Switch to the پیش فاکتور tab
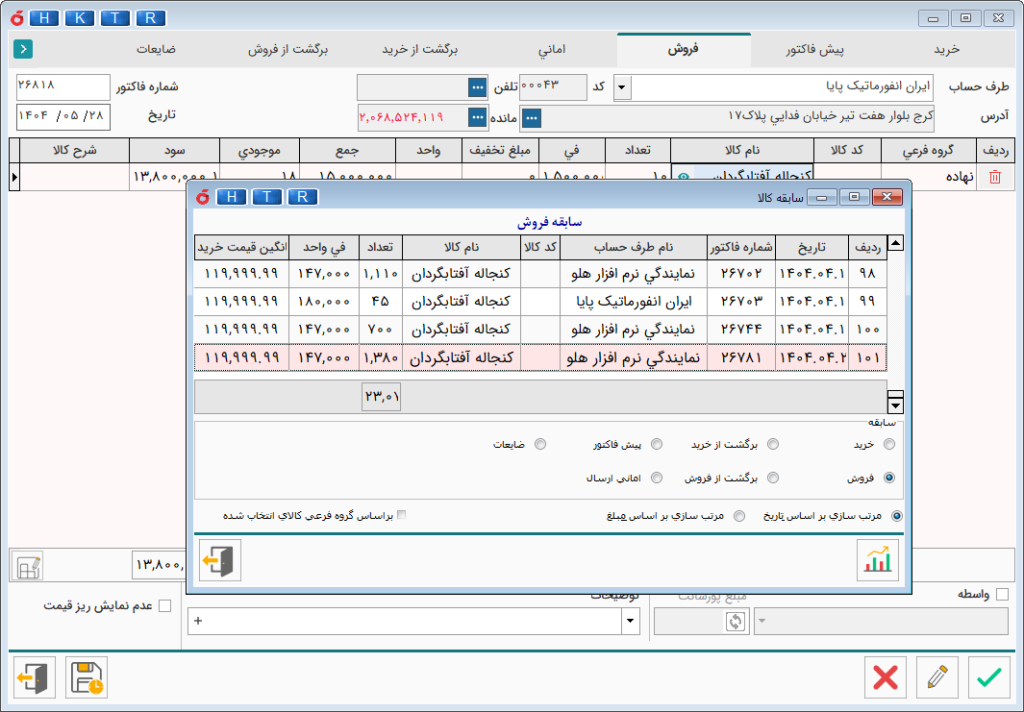Viewport: 1024px width, 712px height. pos(815,50)
